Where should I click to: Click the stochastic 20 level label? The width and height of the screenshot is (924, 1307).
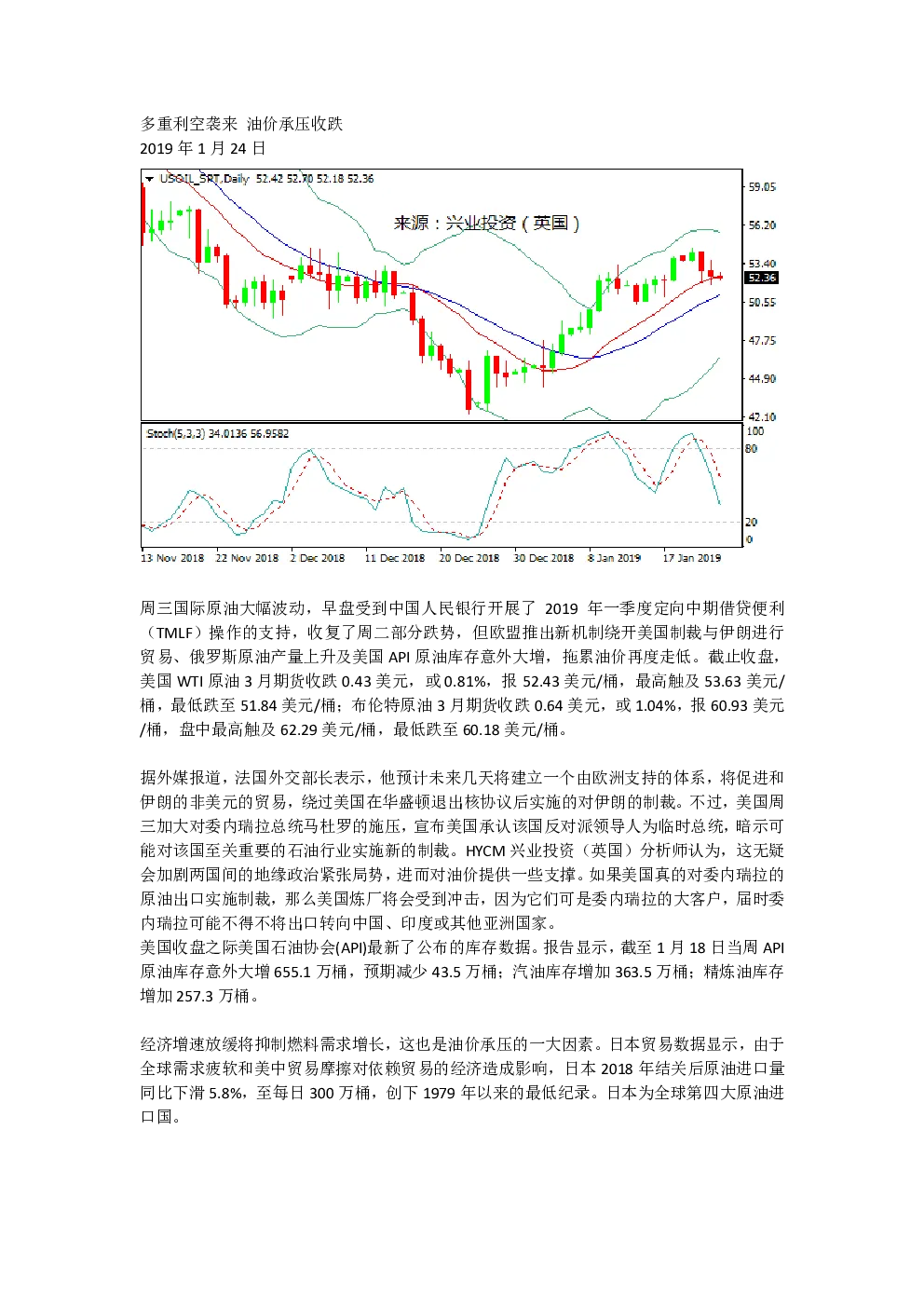tap(752, 522)
